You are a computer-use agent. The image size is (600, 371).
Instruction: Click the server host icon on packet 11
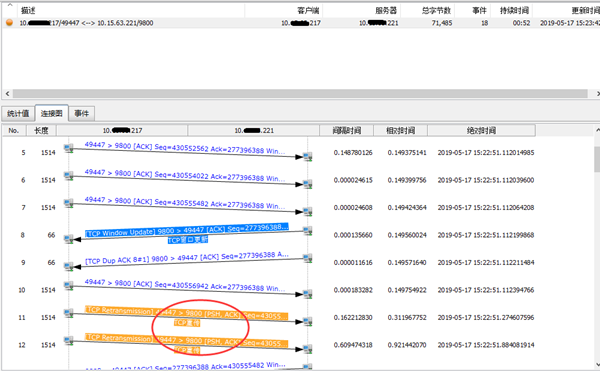coord(308,322)
